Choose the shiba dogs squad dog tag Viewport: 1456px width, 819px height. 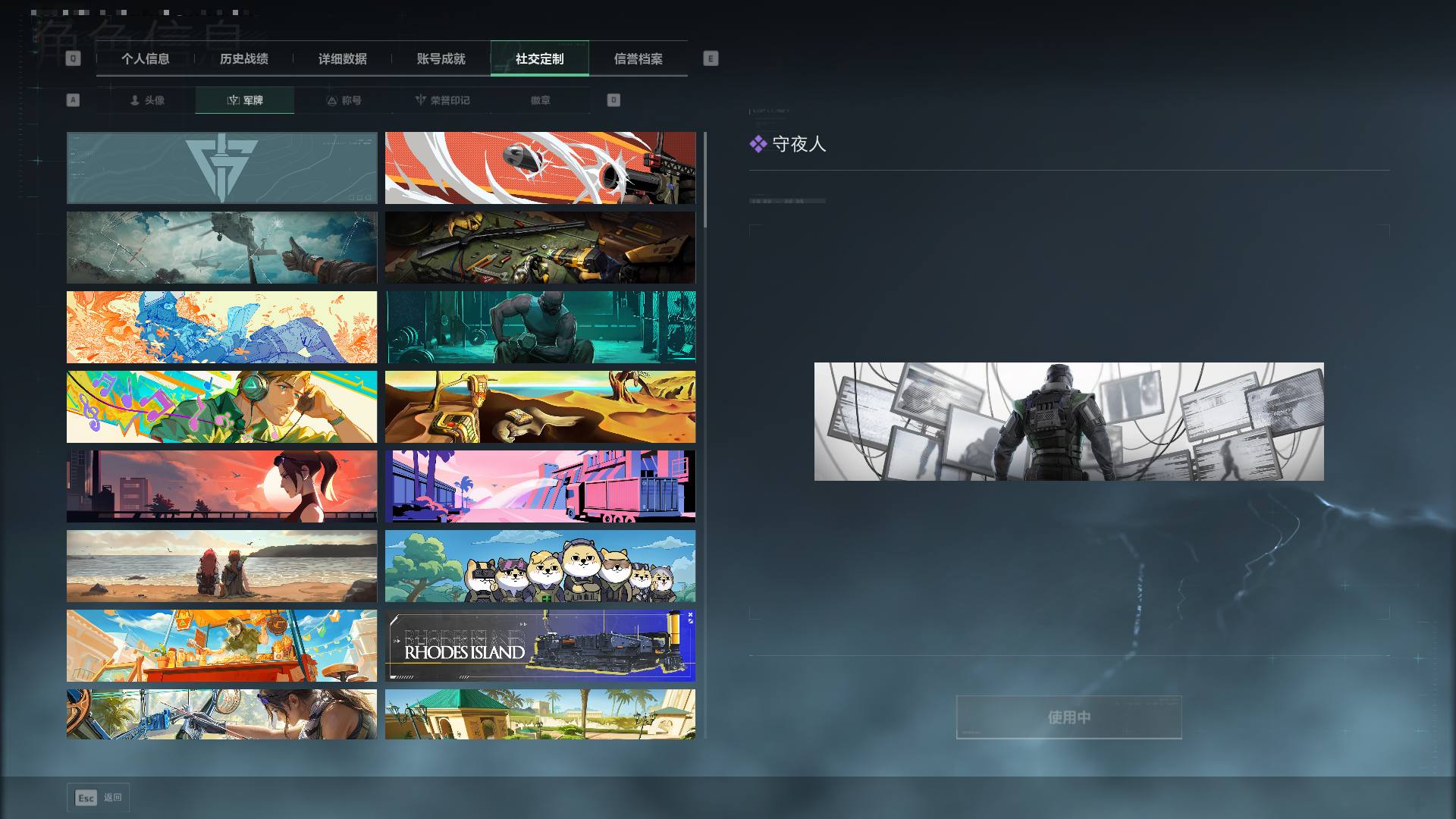point(540,566)
